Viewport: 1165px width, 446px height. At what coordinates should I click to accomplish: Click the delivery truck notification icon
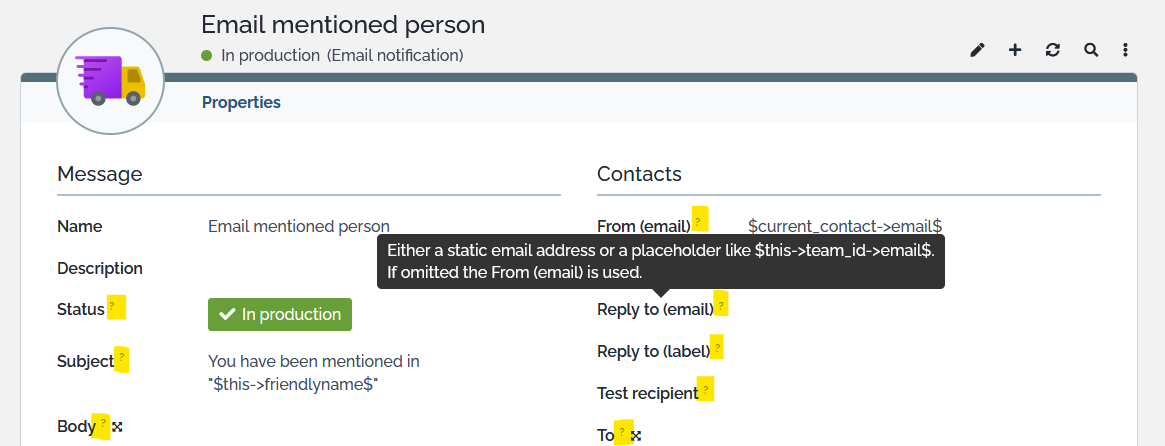pos(110,81)
